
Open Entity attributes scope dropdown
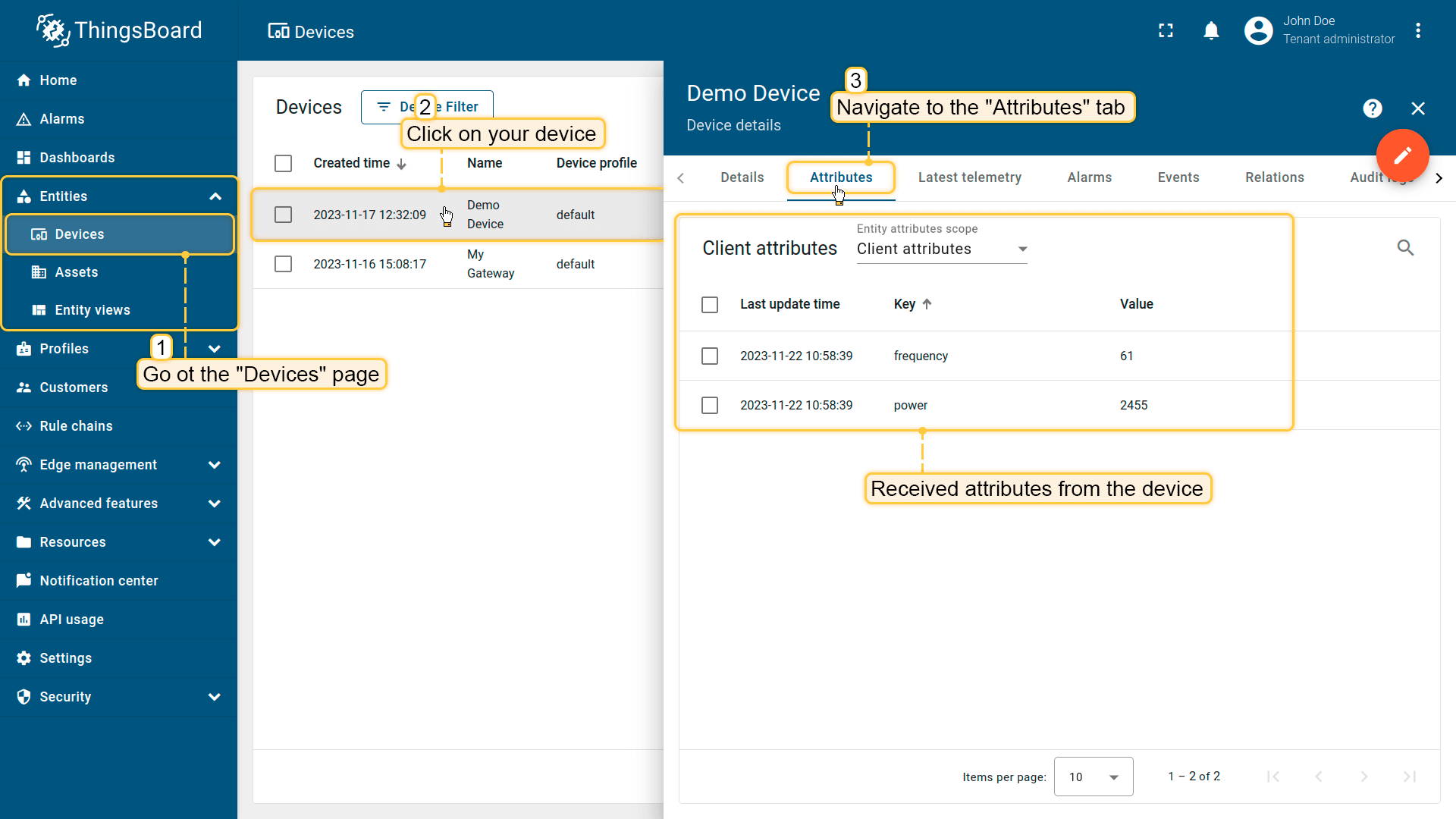942,249
